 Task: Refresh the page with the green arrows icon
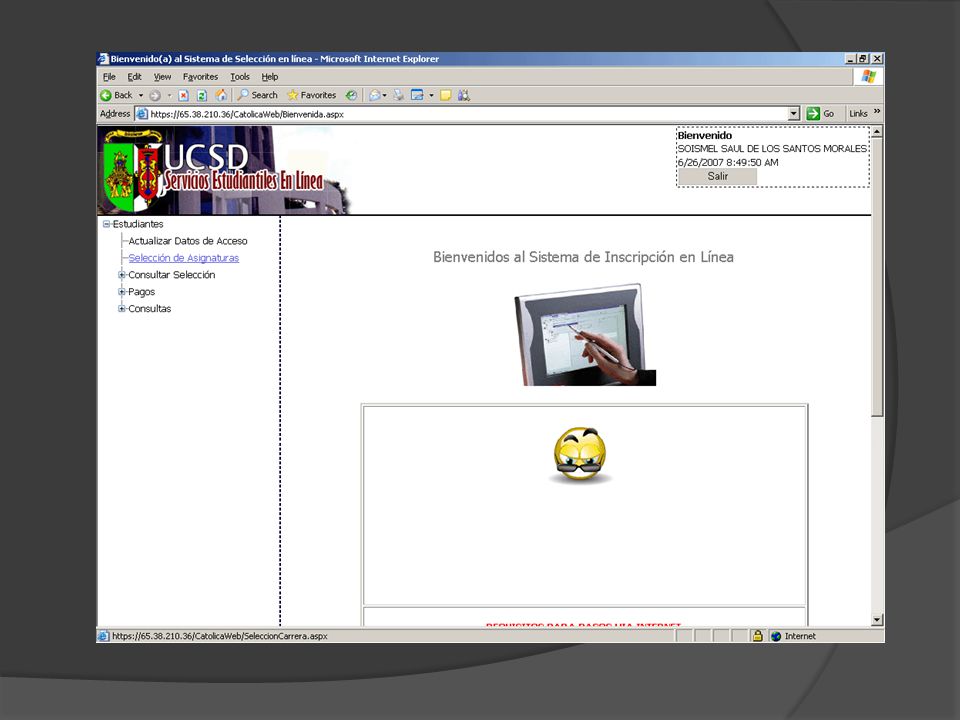pos(201,95)
